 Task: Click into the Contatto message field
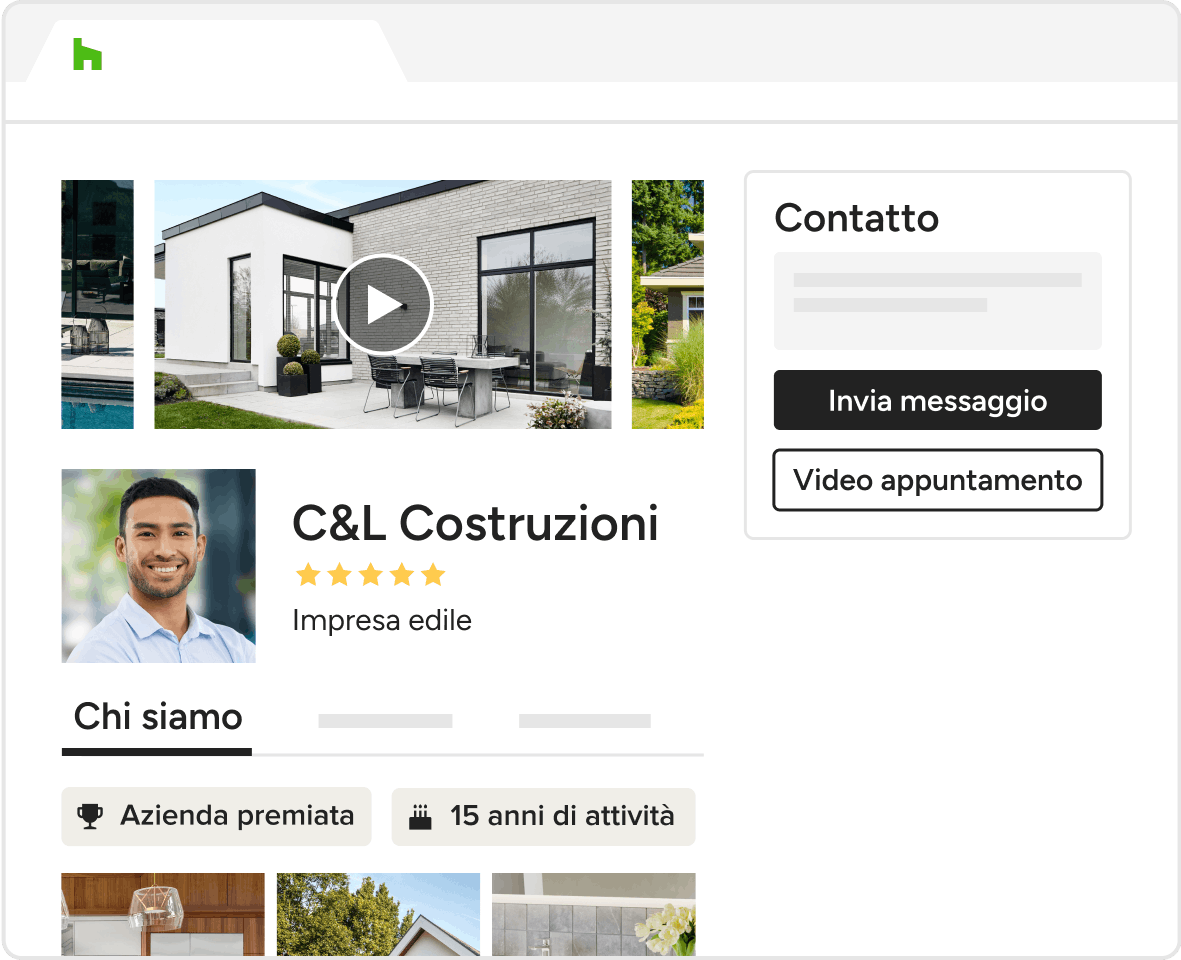[x=938, y=300]
